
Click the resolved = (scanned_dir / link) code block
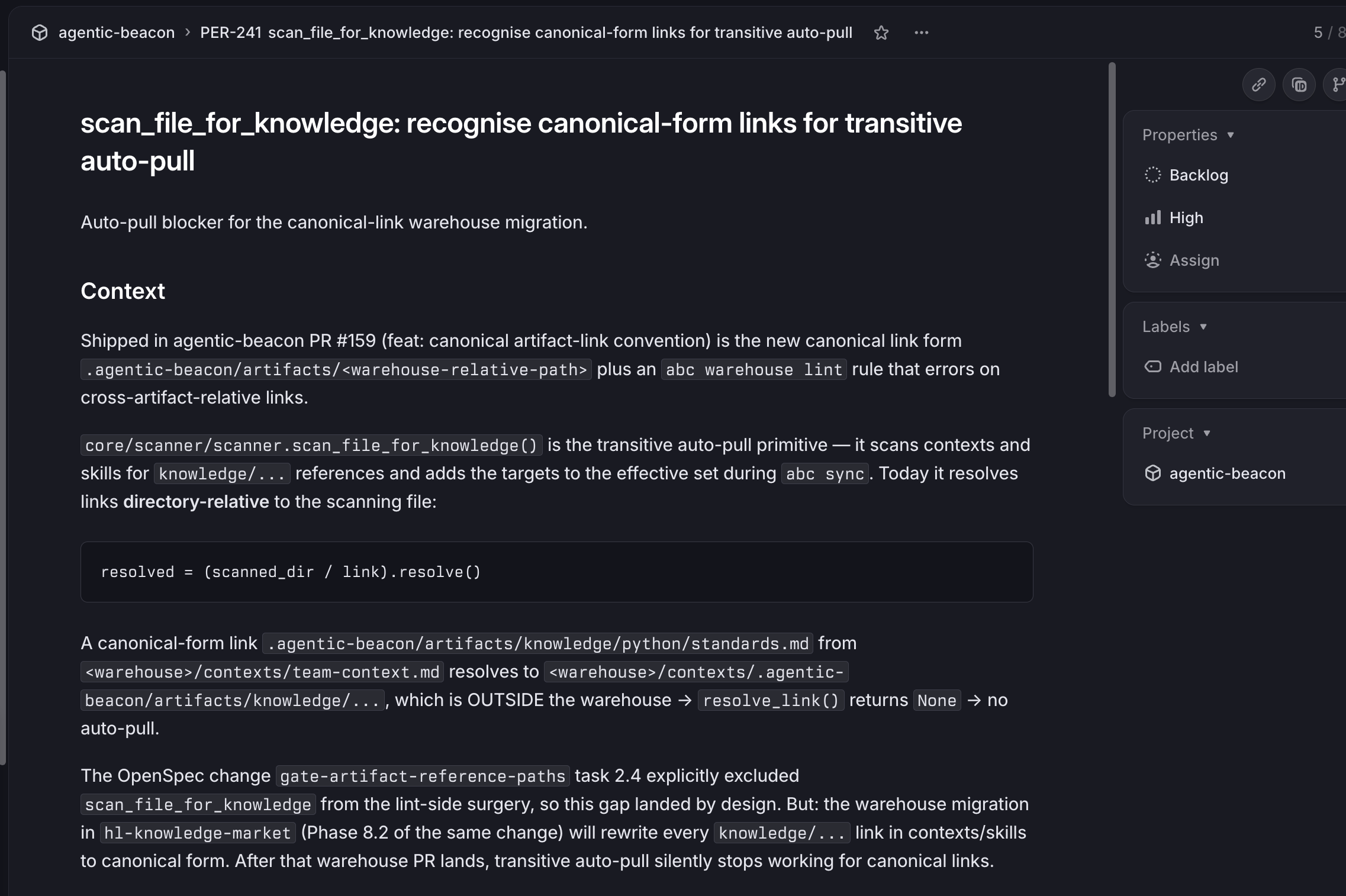coord(556,572)
